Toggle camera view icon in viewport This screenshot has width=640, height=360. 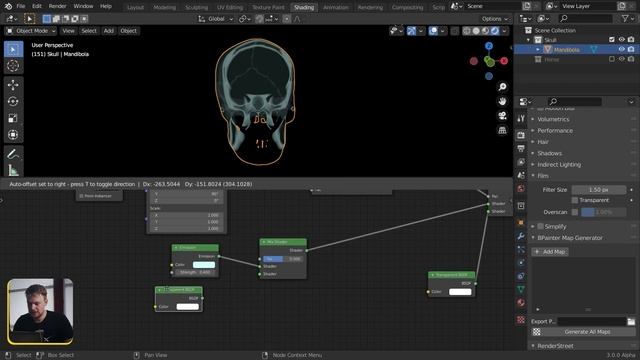pyautogui.click(x=502, y=116)
